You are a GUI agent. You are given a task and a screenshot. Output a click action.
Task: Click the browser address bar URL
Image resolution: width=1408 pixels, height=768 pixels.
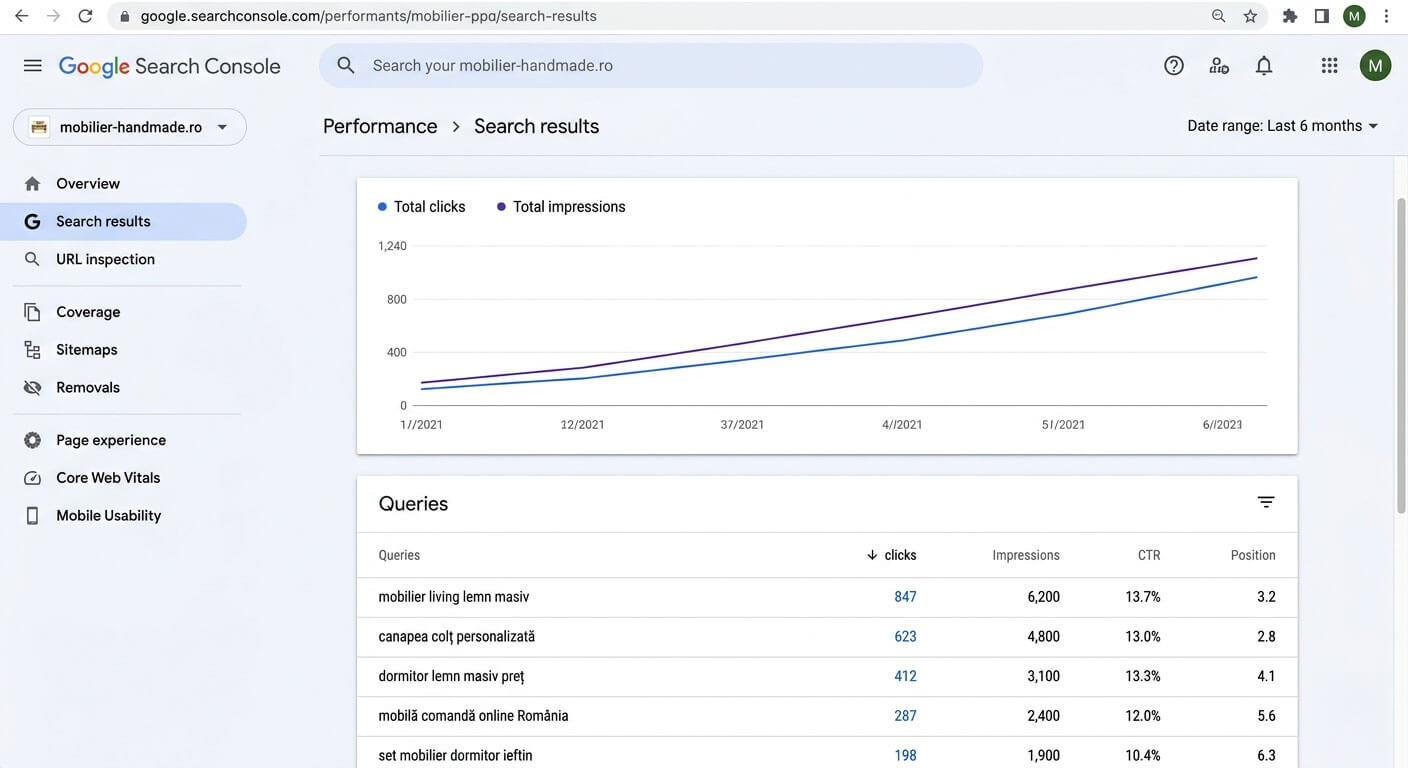368,16
